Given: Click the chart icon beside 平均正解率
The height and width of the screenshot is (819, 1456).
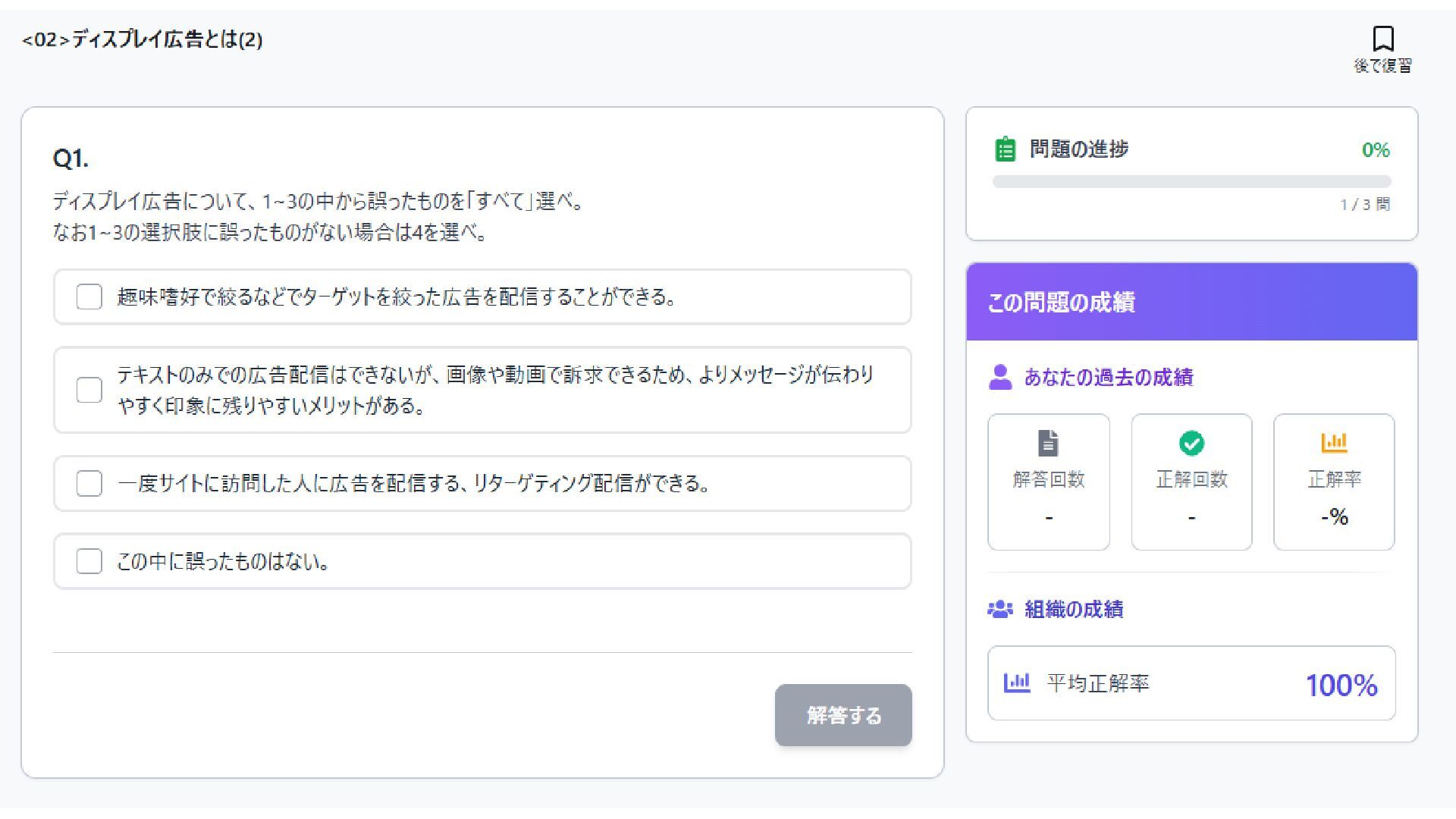Looking at the screenshot, I should [1017, 682].
